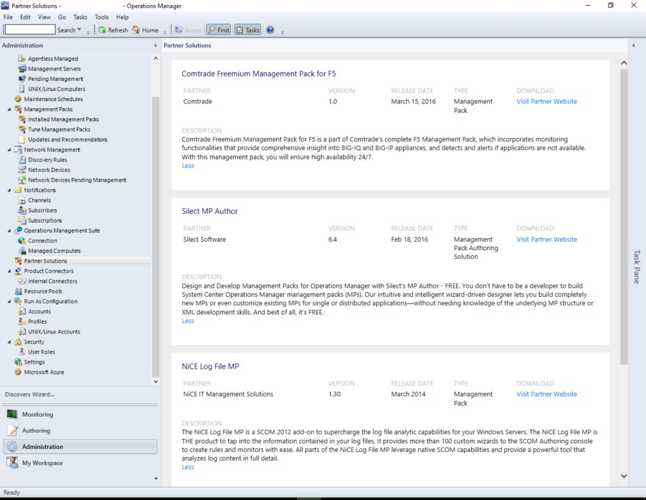Collapse the Network Management tree node
The image size is (646, 500).
[9, 150]
